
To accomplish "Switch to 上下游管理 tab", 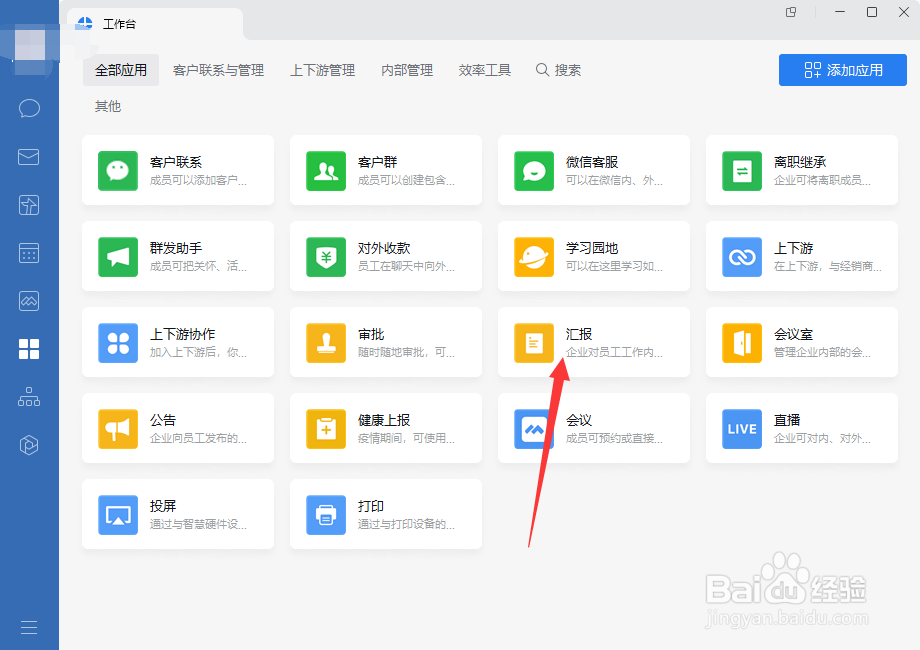I will [x=323, y=70].
